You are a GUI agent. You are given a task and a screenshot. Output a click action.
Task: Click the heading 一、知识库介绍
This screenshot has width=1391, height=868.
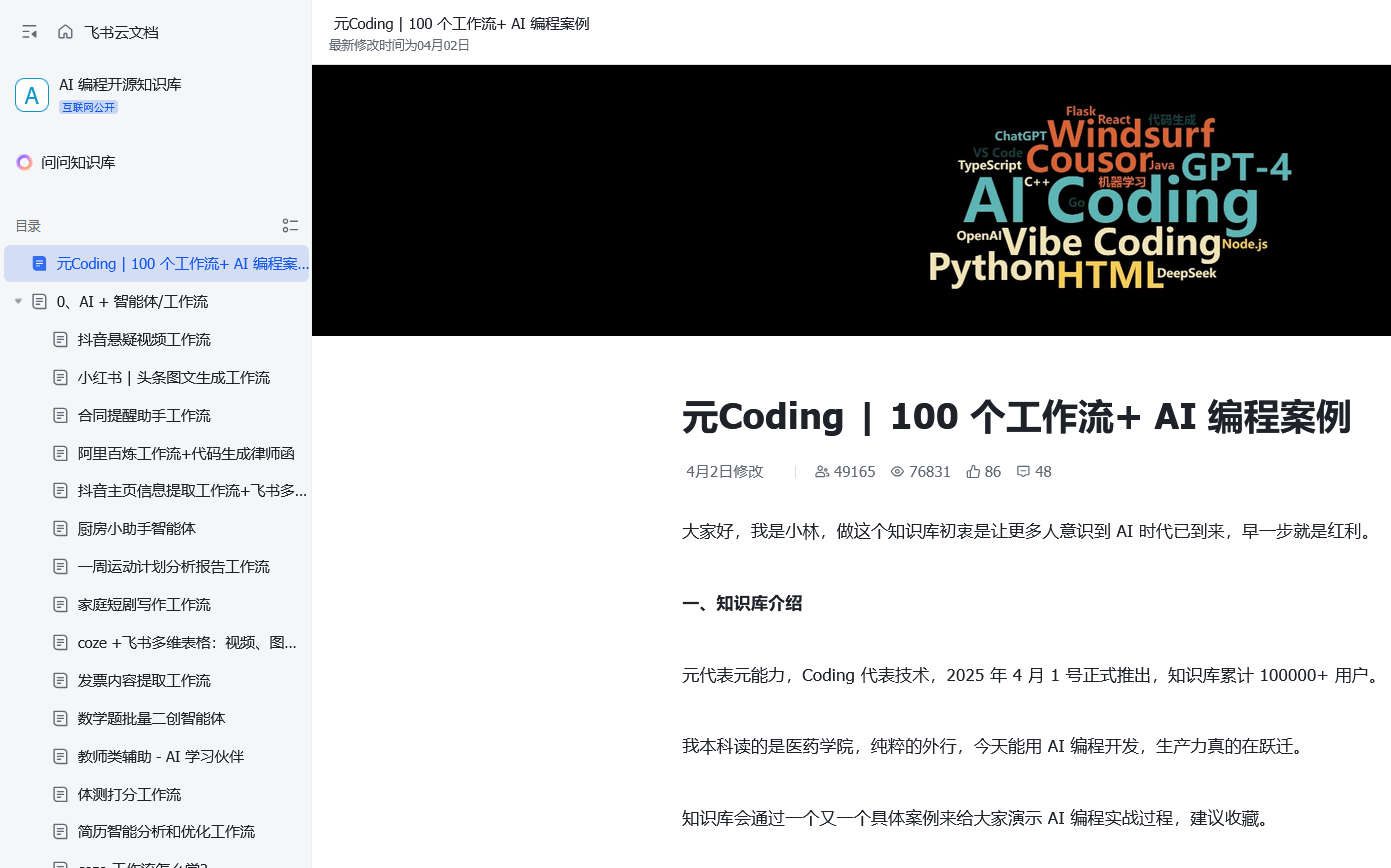pos(742,604)
